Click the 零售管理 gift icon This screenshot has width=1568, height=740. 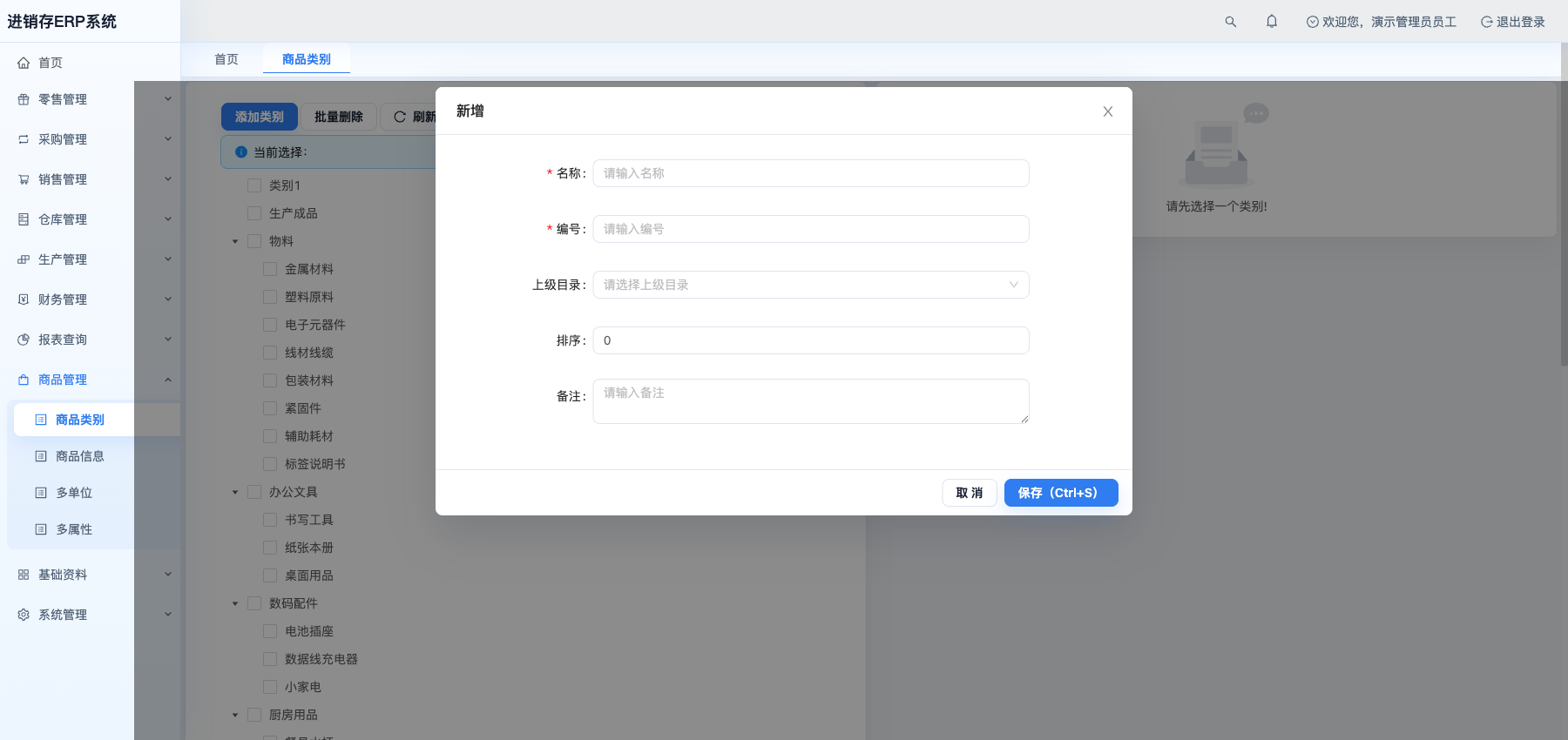pyautogui.click(x=24, y=99)
